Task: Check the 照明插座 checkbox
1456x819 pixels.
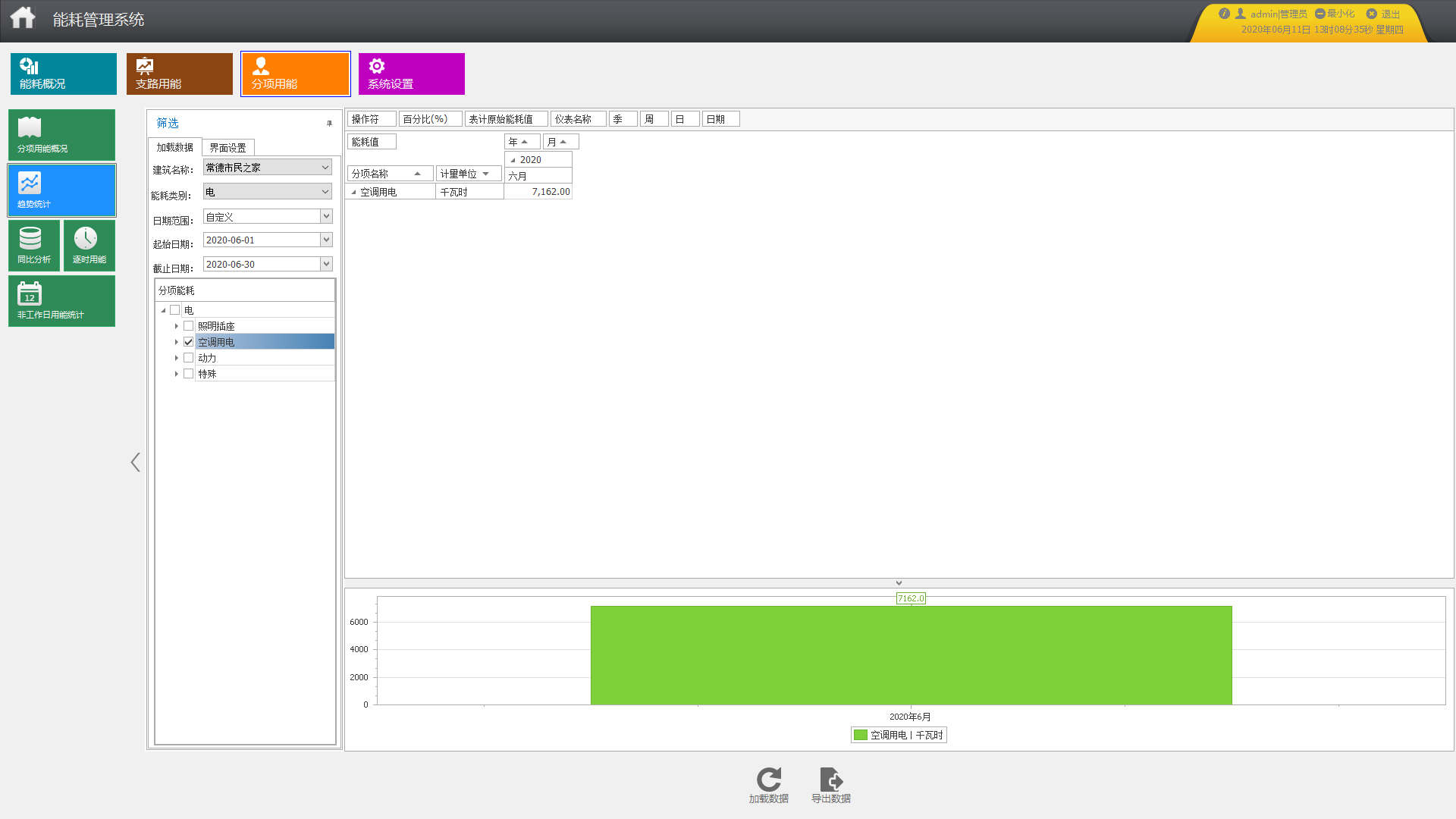Action: coord(189,326)
